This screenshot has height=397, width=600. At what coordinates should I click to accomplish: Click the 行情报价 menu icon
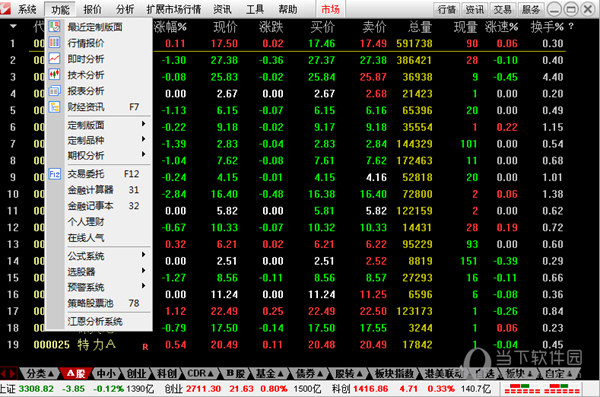click(x=54, y=42)
